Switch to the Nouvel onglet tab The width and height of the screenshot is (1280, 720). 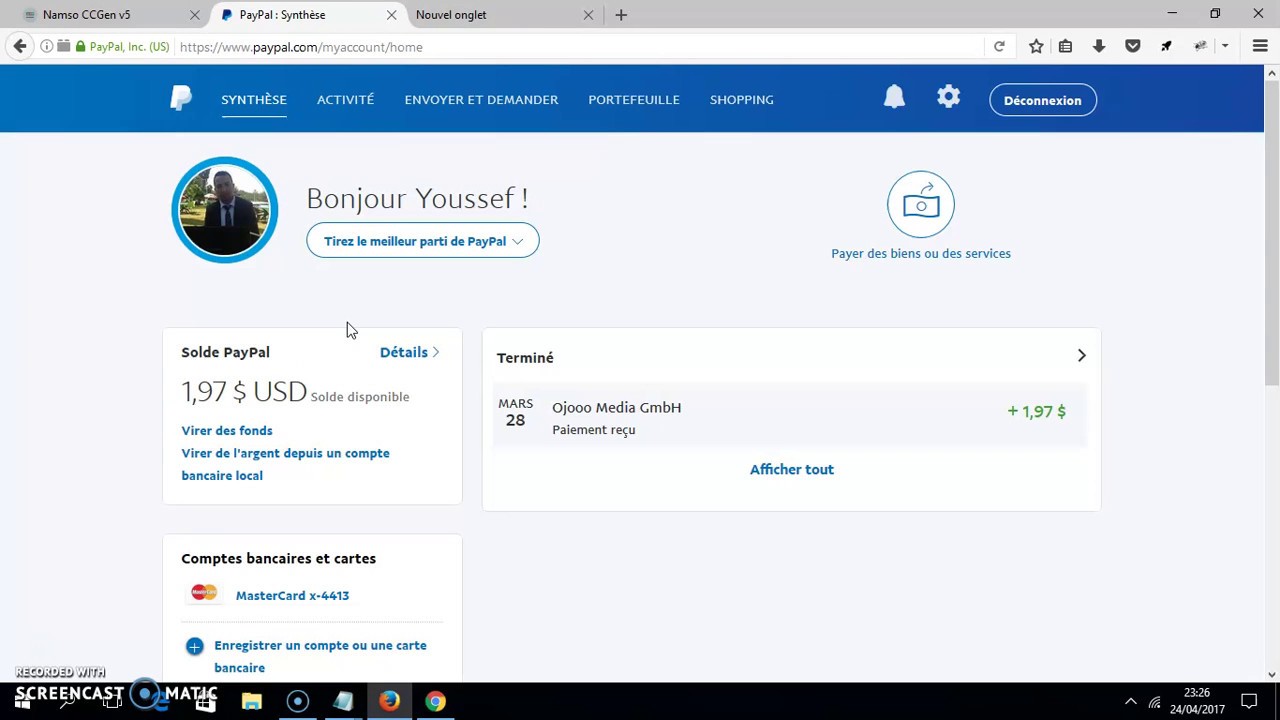[505, 15]
